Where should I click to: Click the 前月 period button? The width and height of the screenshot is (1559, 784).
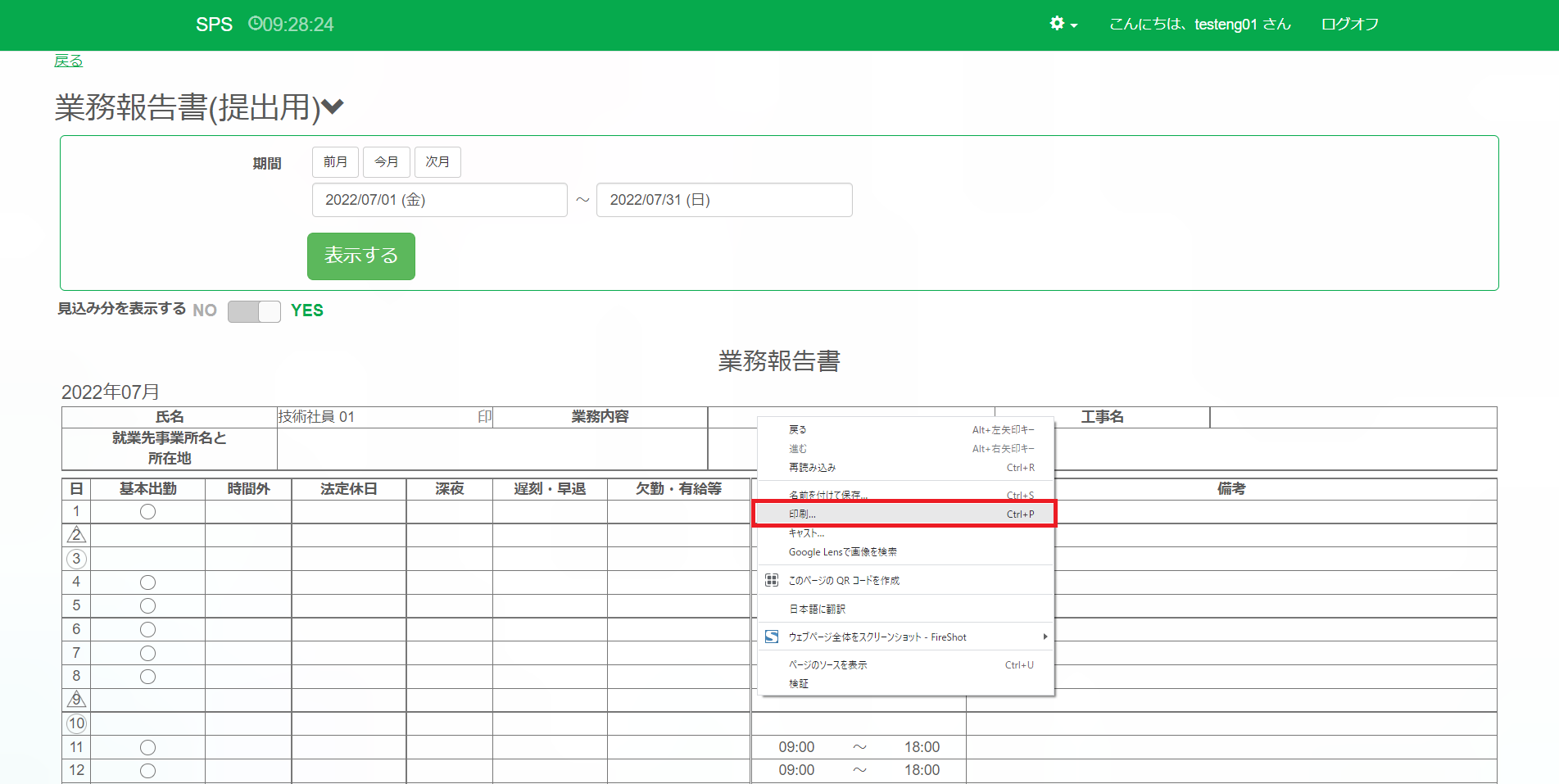pyautogui.click(x=335, y=162)
